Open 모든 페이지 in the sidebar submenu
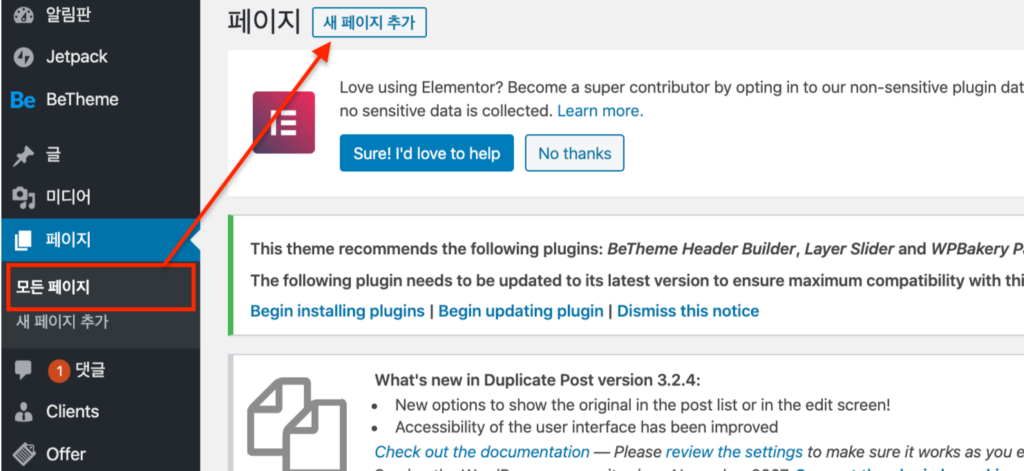Viewport: 1024px width, 471px height. pyautogui.click(x=53, y=287)
